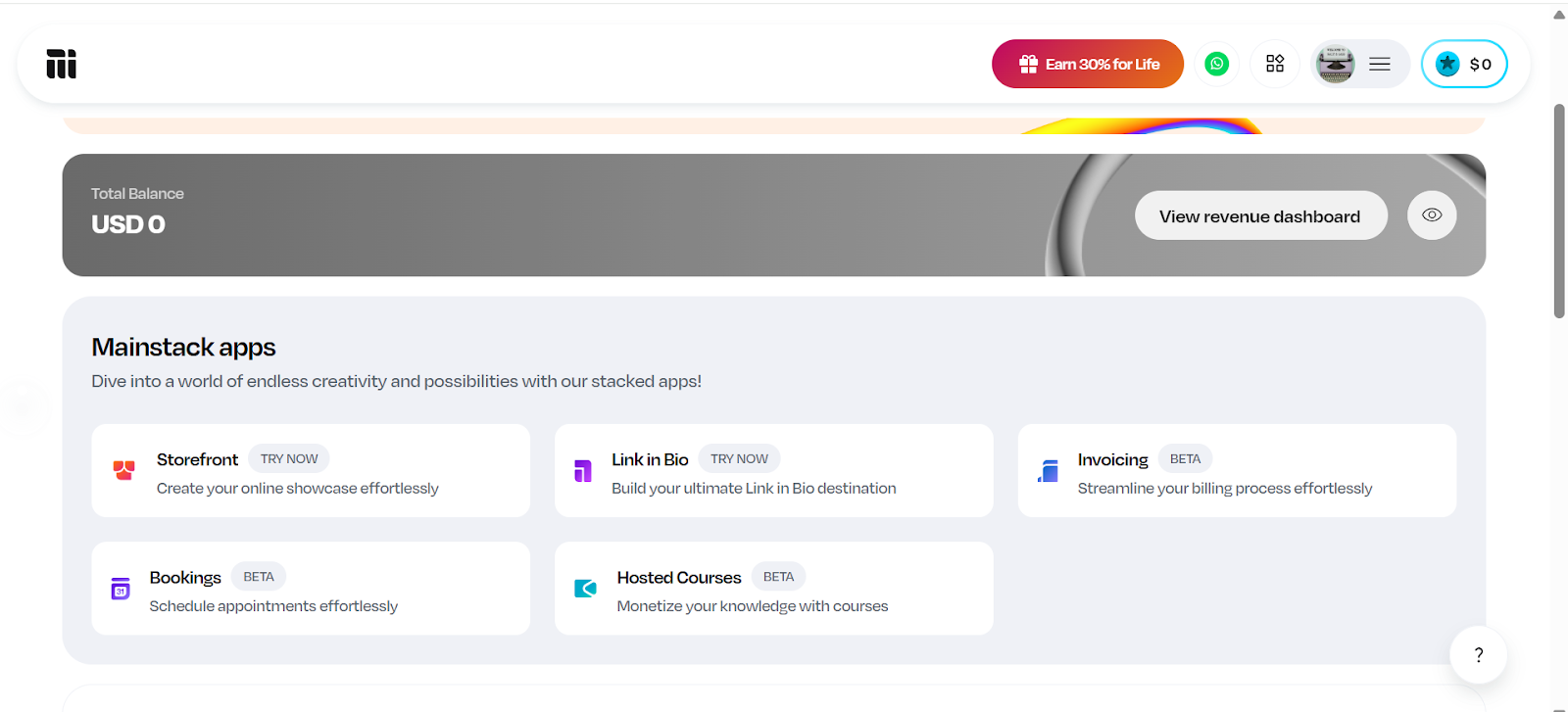1568x712 pixels.
Task: Open WhatsApp support via the green icon
Action: tap(1215, 63)
